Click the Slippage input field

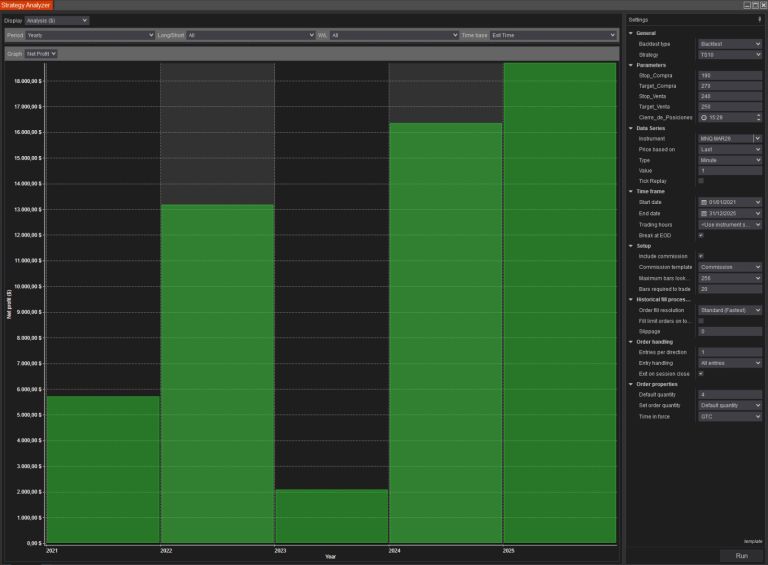click(729, 331)
